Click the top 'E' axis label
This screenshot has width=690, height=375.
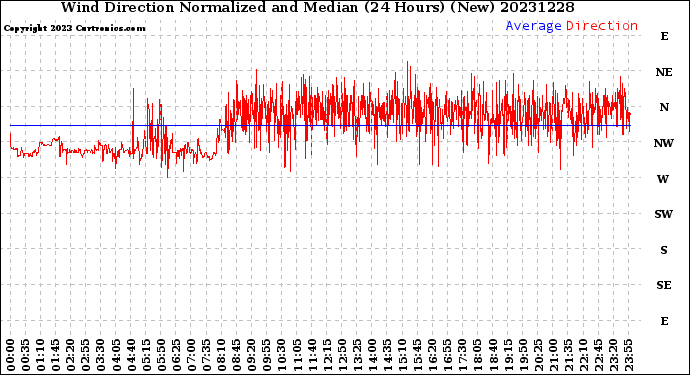[x=664, y=37]
